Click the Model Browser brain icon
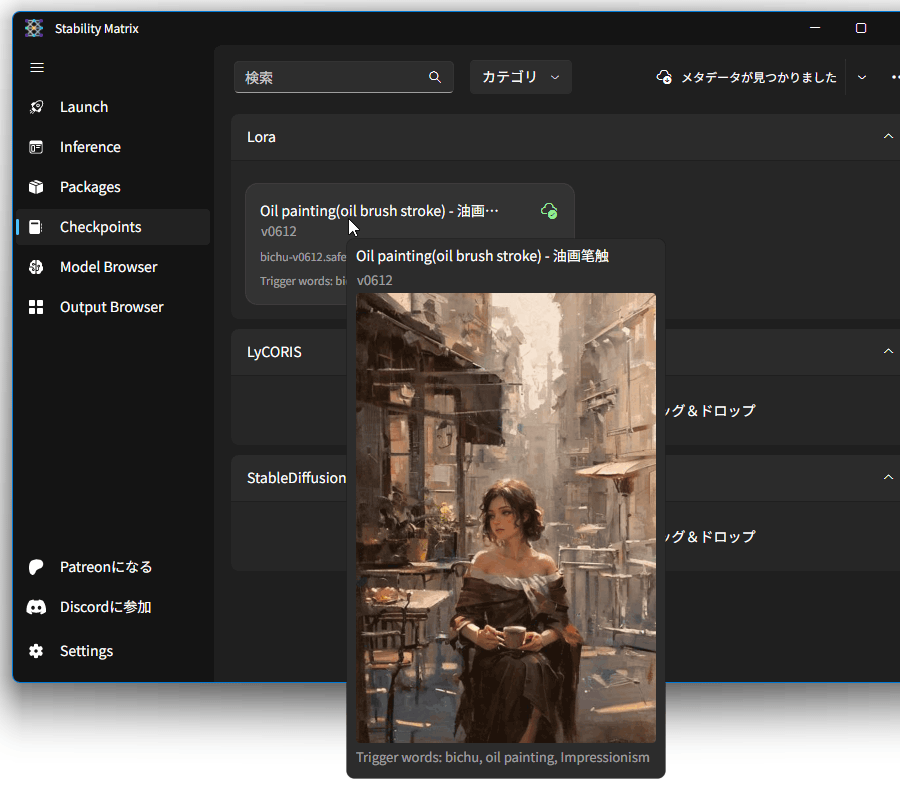Viewport: 900px width, 790px height. pos(36,267)
